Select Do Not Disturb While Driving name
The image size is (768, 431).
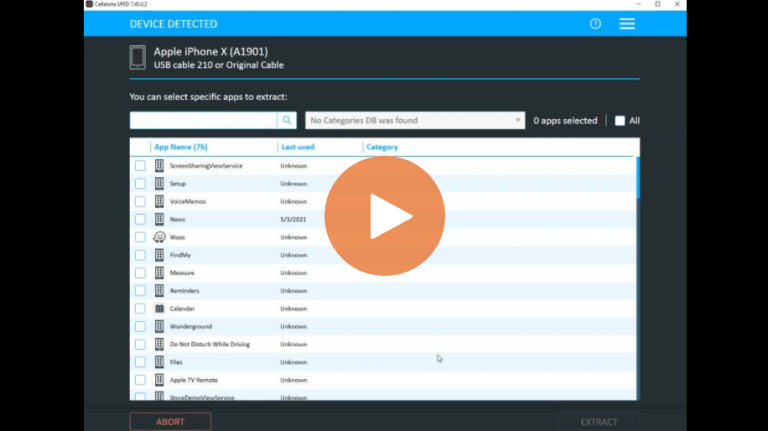[210, 344]
